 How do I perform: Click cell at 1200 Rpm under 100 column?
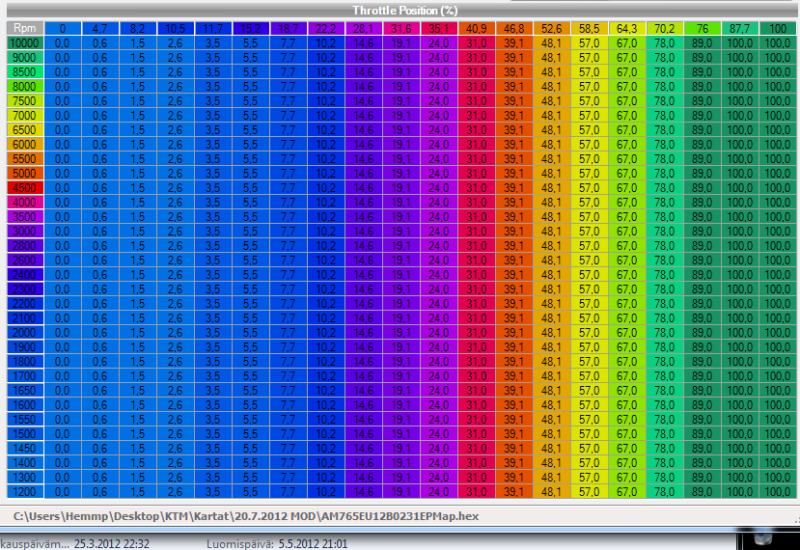(776, 492)
